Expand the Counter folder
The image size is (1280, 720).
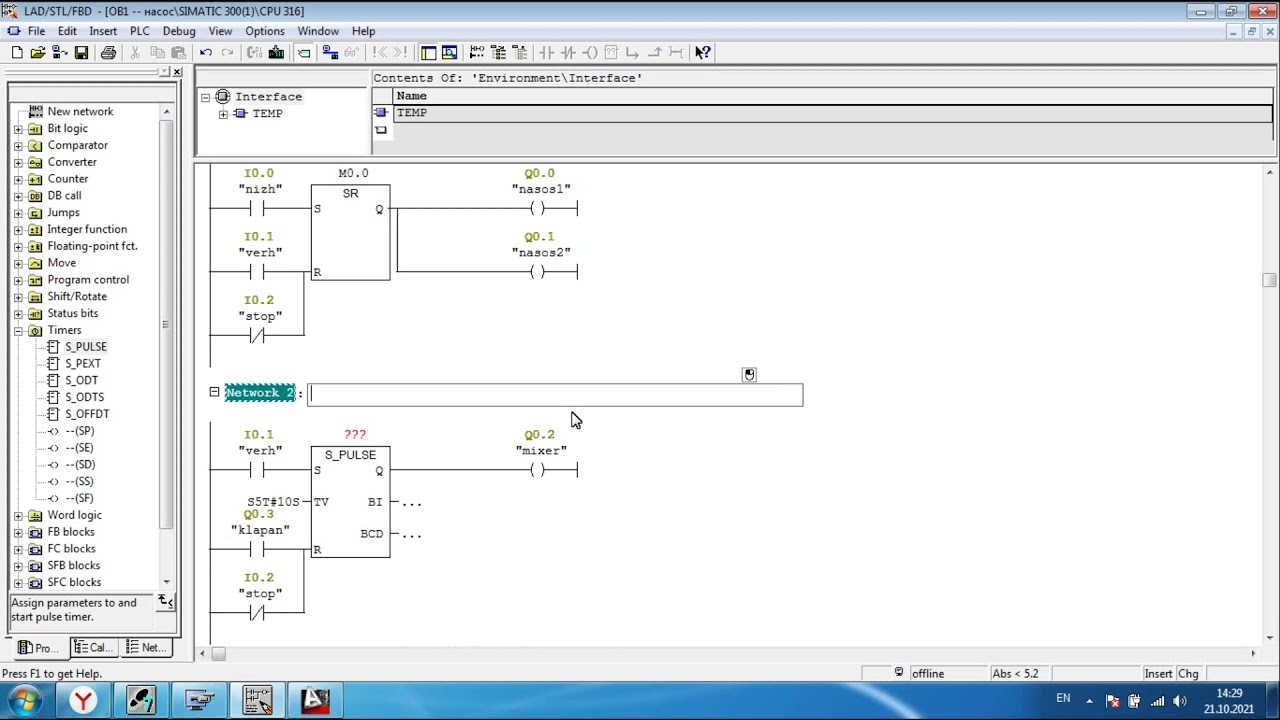18,179
